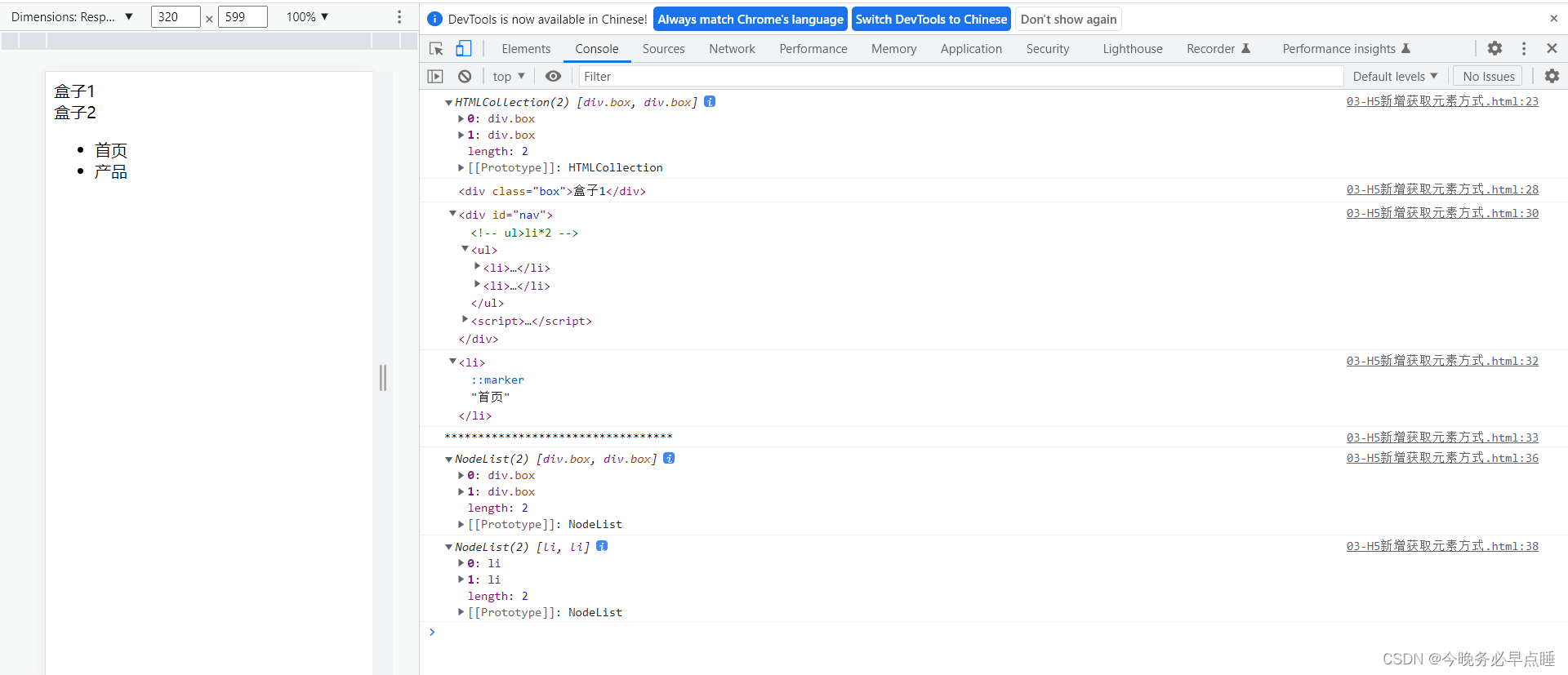Image resolution: width=1568 pixels, height=675 pixels.
Task: Click the info icon beside HTMLCollection(2)
Action: [x=710, y=101]
